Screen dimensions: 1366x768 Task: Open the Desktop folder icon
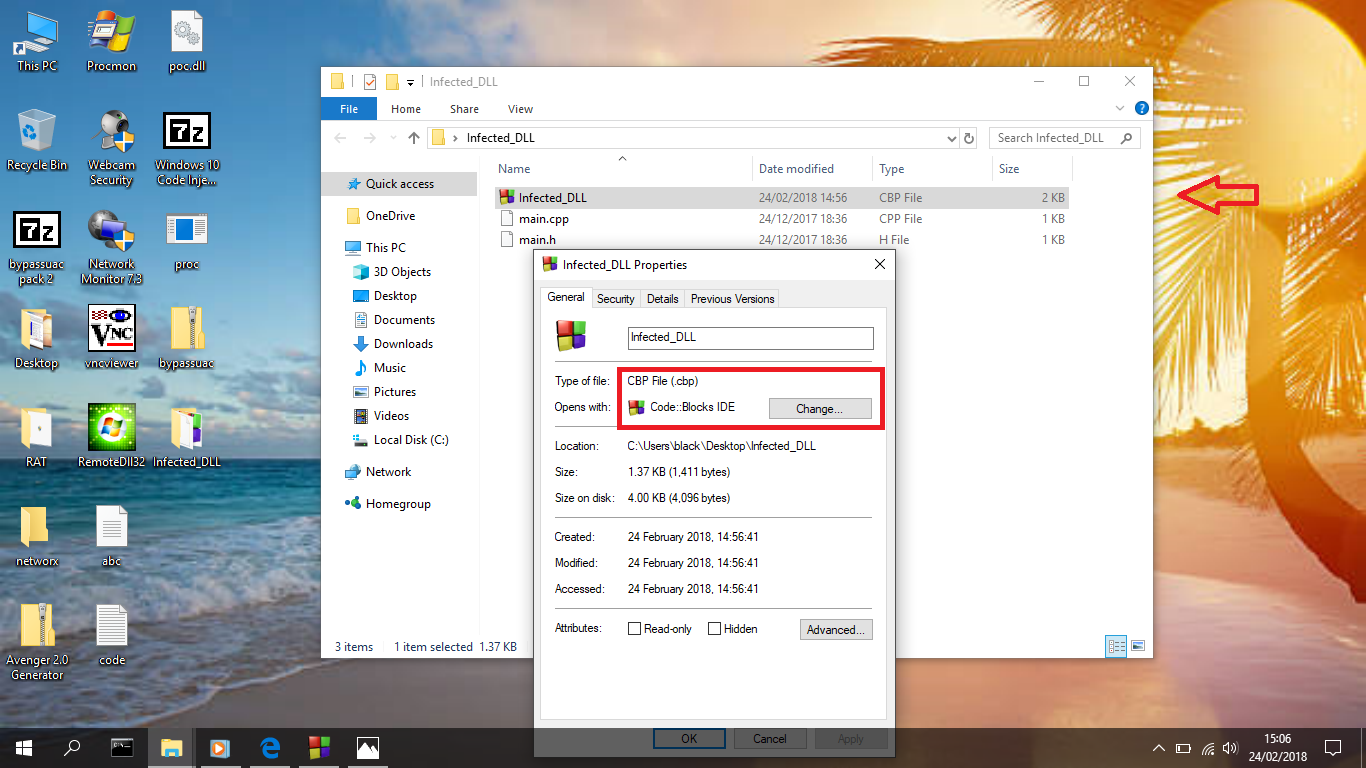[x=37, y=338]
